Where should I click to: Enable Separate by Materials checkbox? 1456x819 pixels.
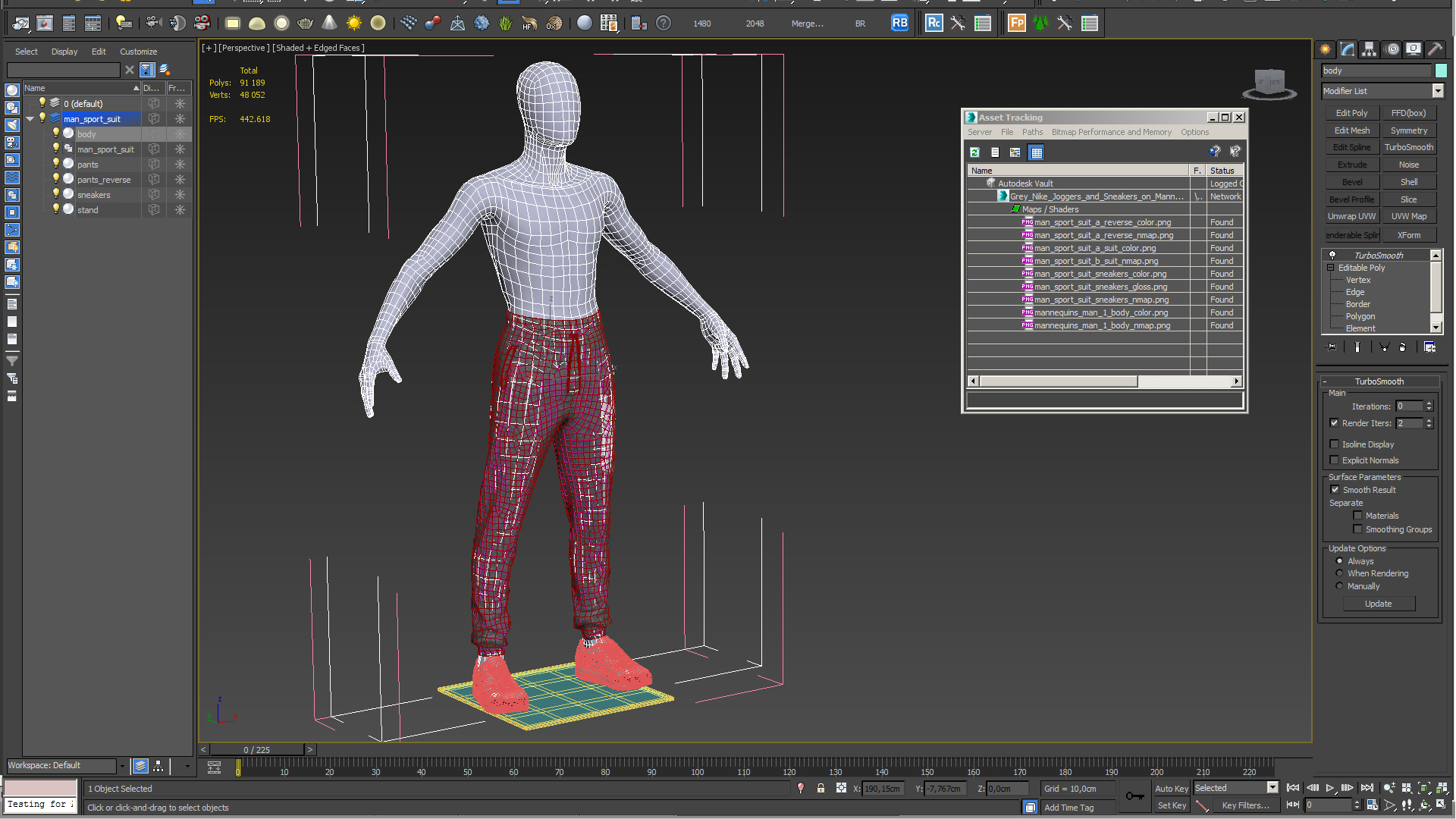pos(1357,516)
